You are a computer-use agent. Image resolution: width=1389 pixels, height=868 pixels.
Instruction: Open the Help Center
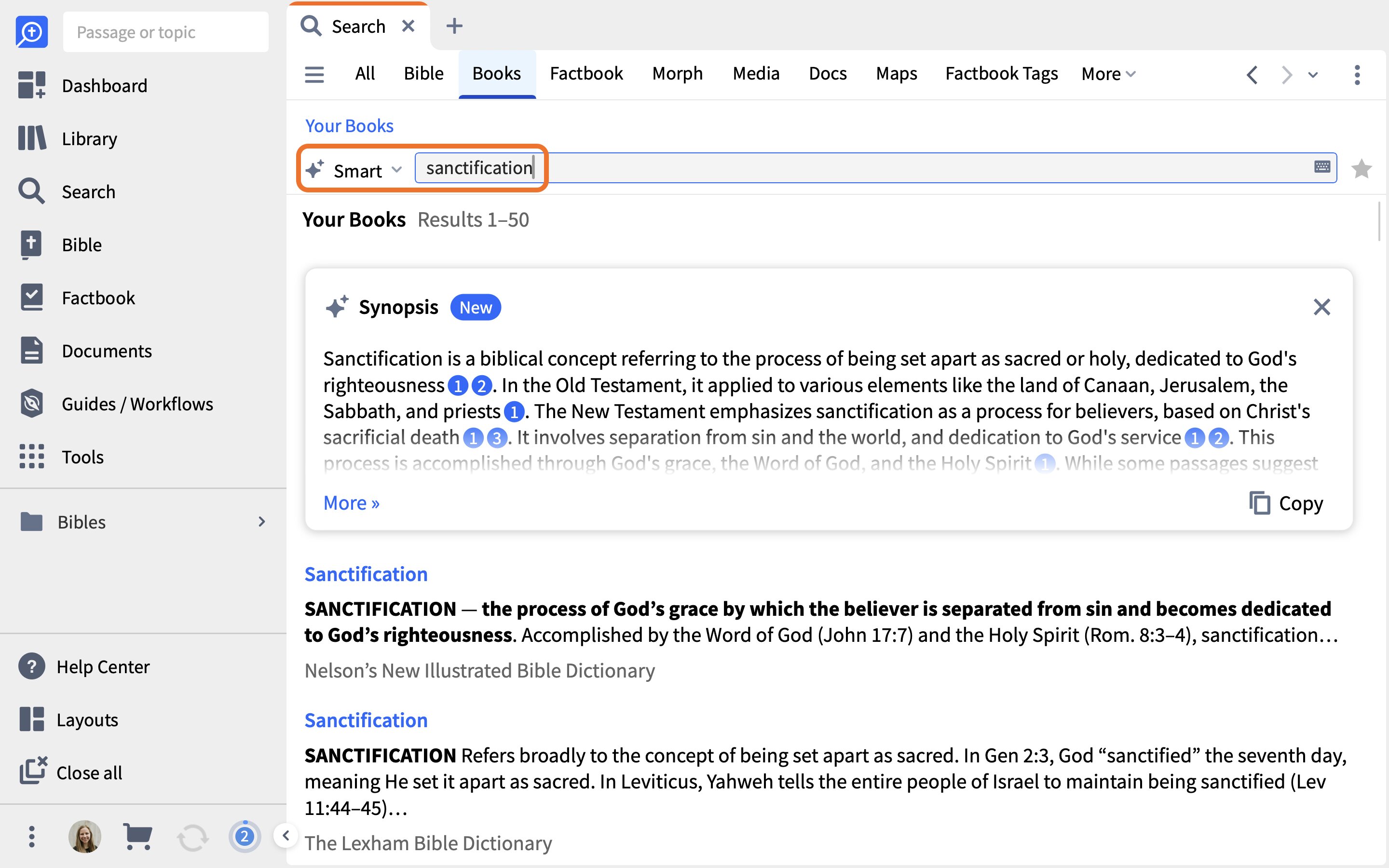pyautogui.click(x=84, y=666)
